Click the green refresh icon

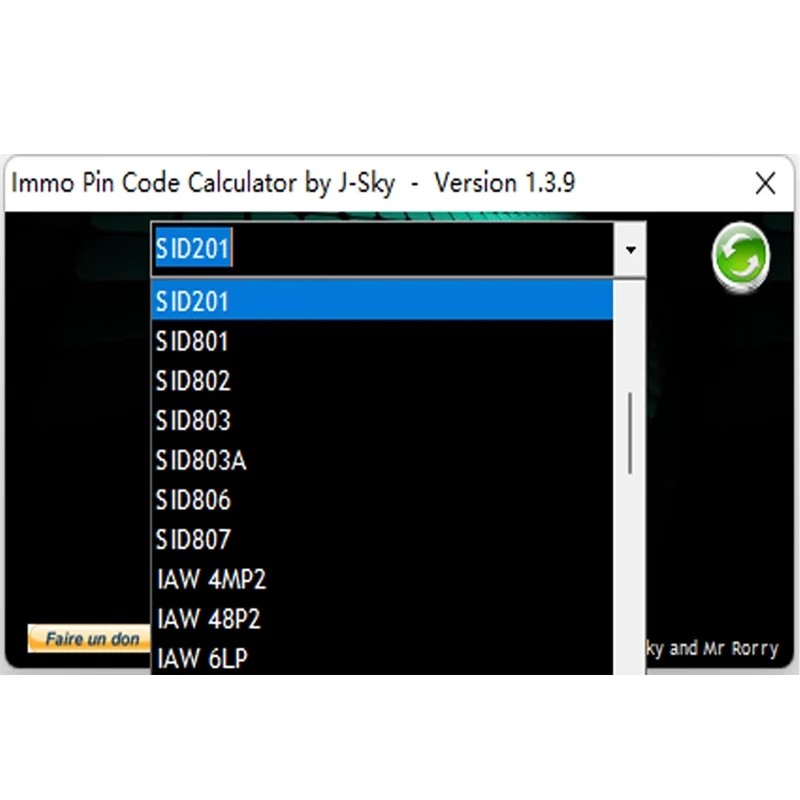741,257
